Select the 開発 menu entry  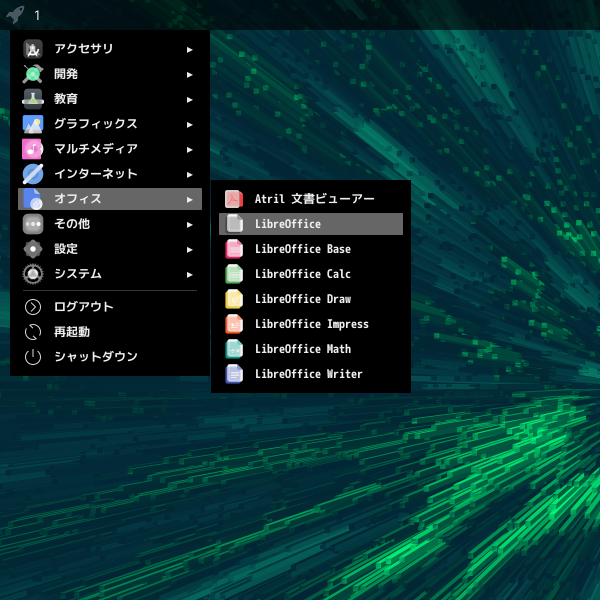tap(66, 74)
